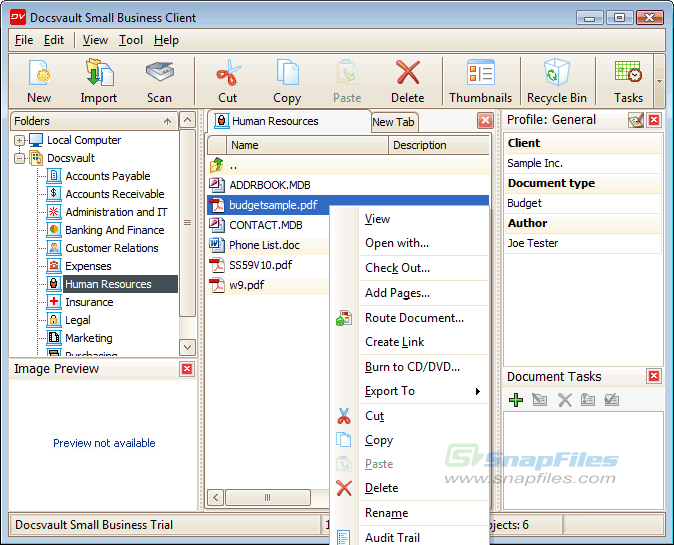674x545 pixels.
Task: Open the Export To submenu arrow
Action: click(x=478, y=391)
